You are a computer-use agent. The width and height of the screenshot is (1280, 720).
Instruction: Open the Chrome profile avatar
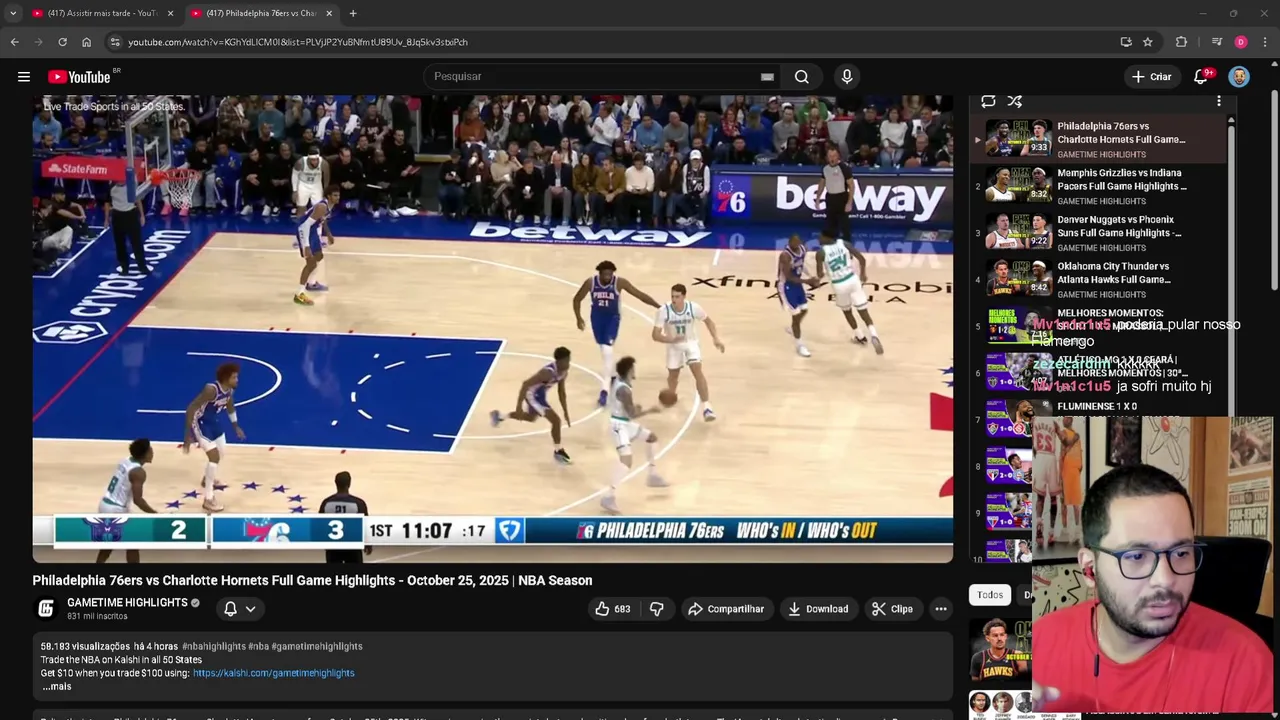coord(1241,42)
